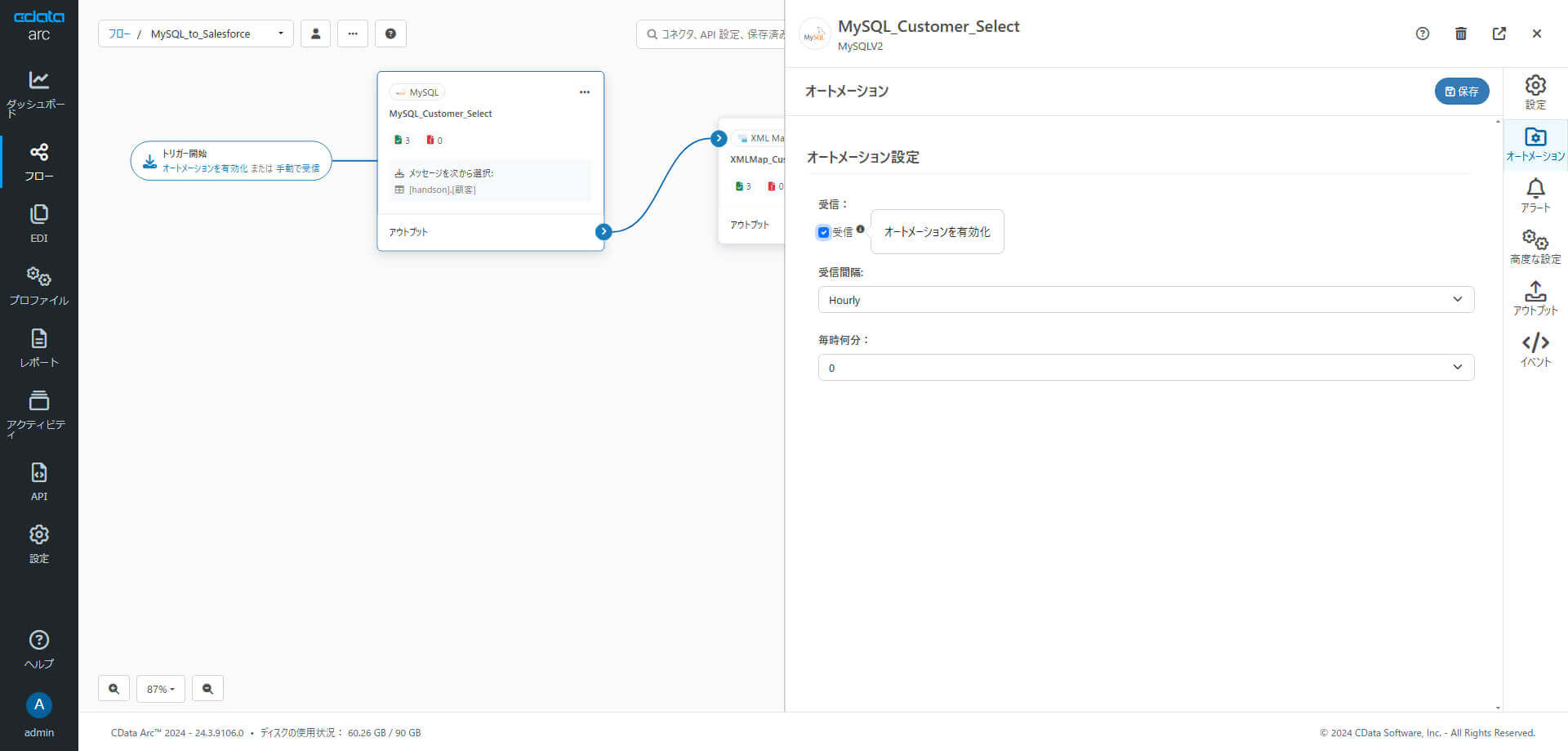The image size is (1568, 751).
Task: Click the connector search field
Action: coord(710,34)
